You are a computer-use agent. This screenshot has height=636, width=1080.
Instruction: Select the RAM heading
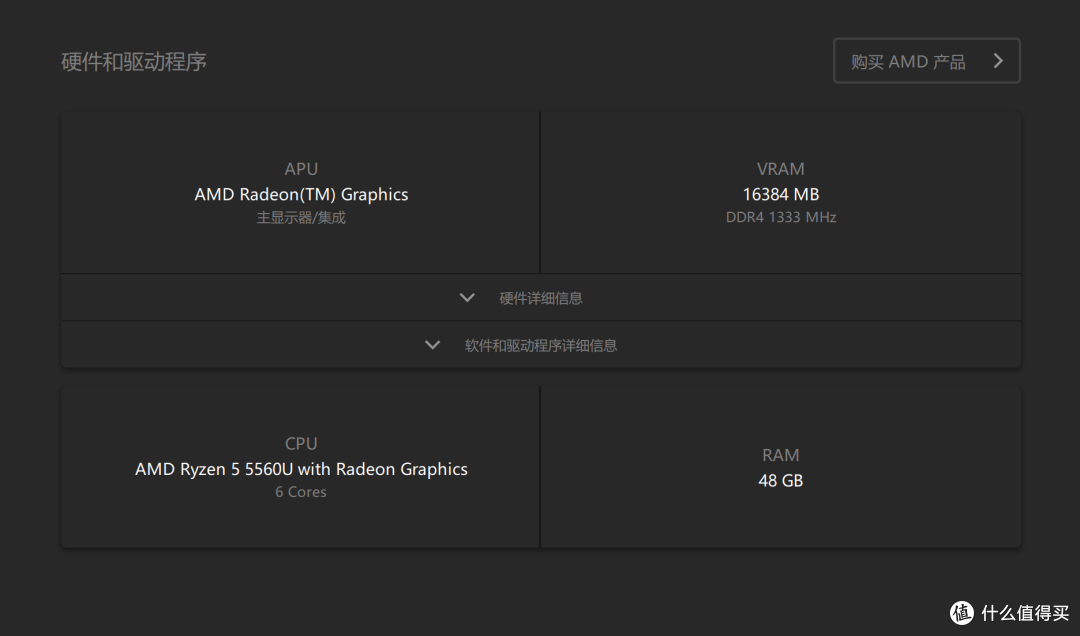click(780, 455)
